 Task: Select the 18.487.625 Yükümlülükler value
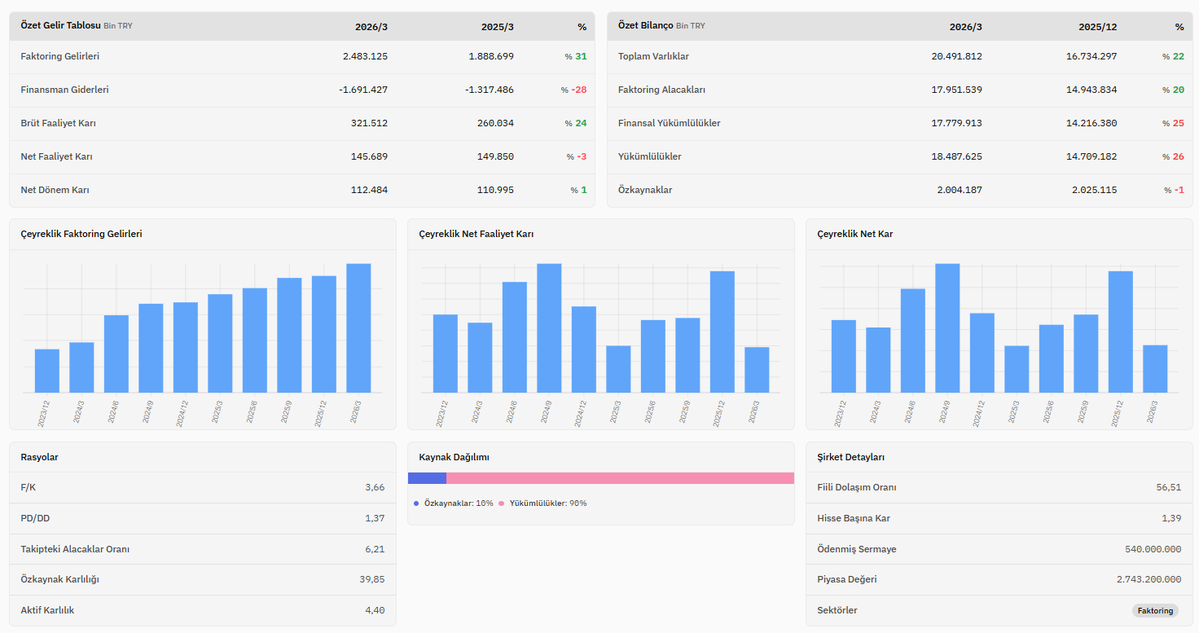957,157
